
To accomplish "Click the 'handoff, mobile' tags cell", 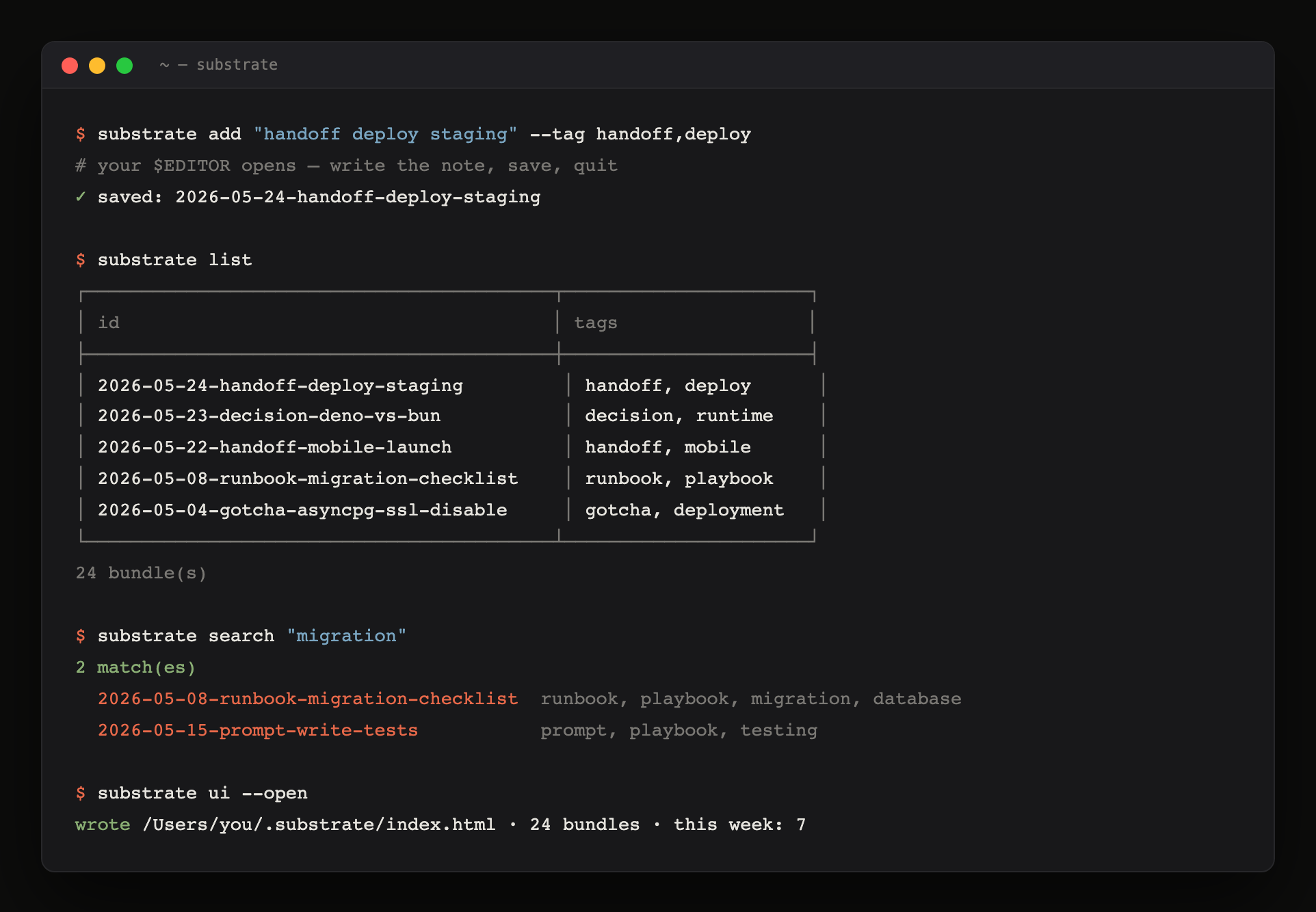I will click(x=668, y=447).
